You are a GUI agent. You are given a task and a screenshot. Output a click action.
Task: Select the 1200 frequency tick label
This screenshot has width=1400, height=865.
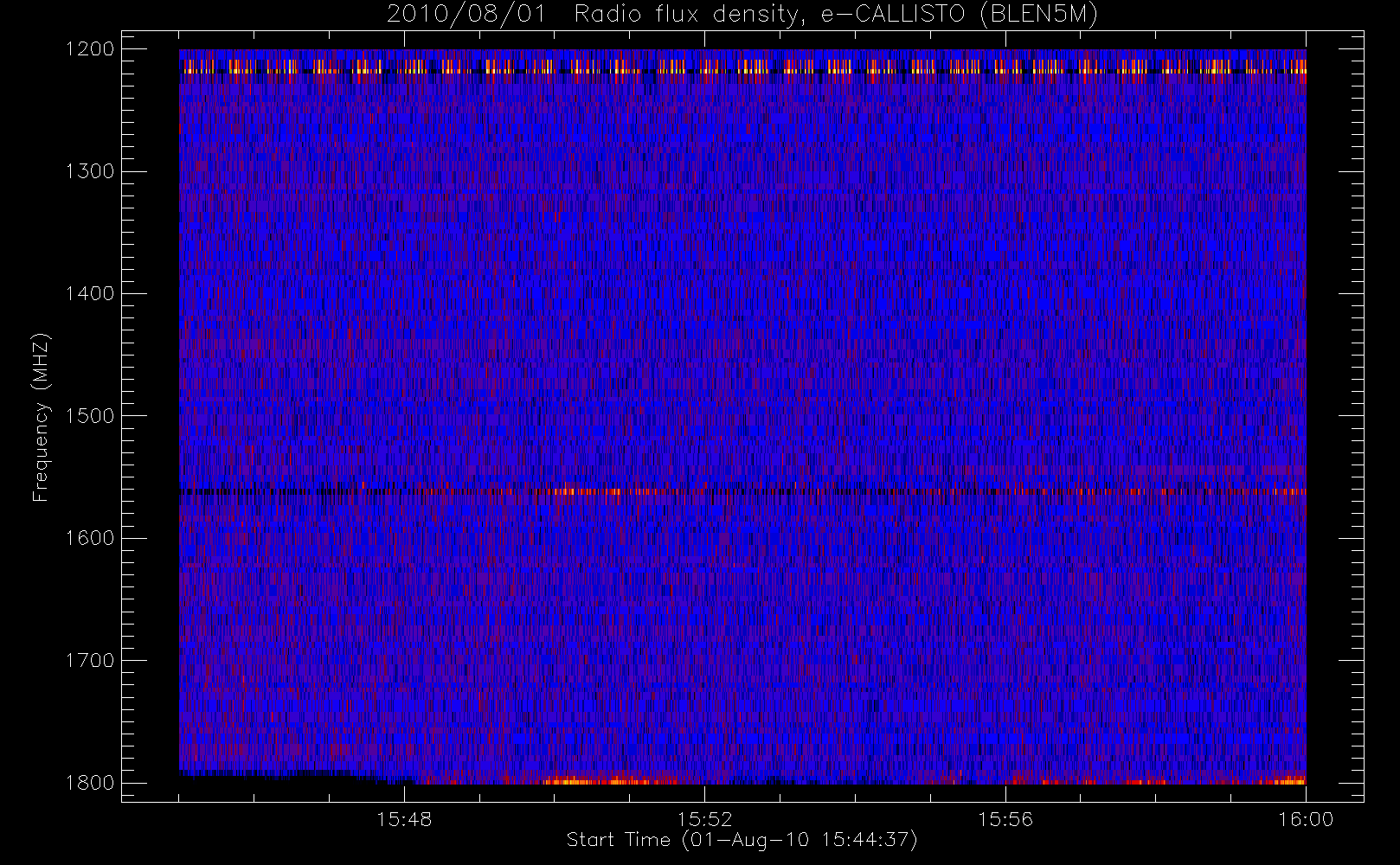[90, 48]
